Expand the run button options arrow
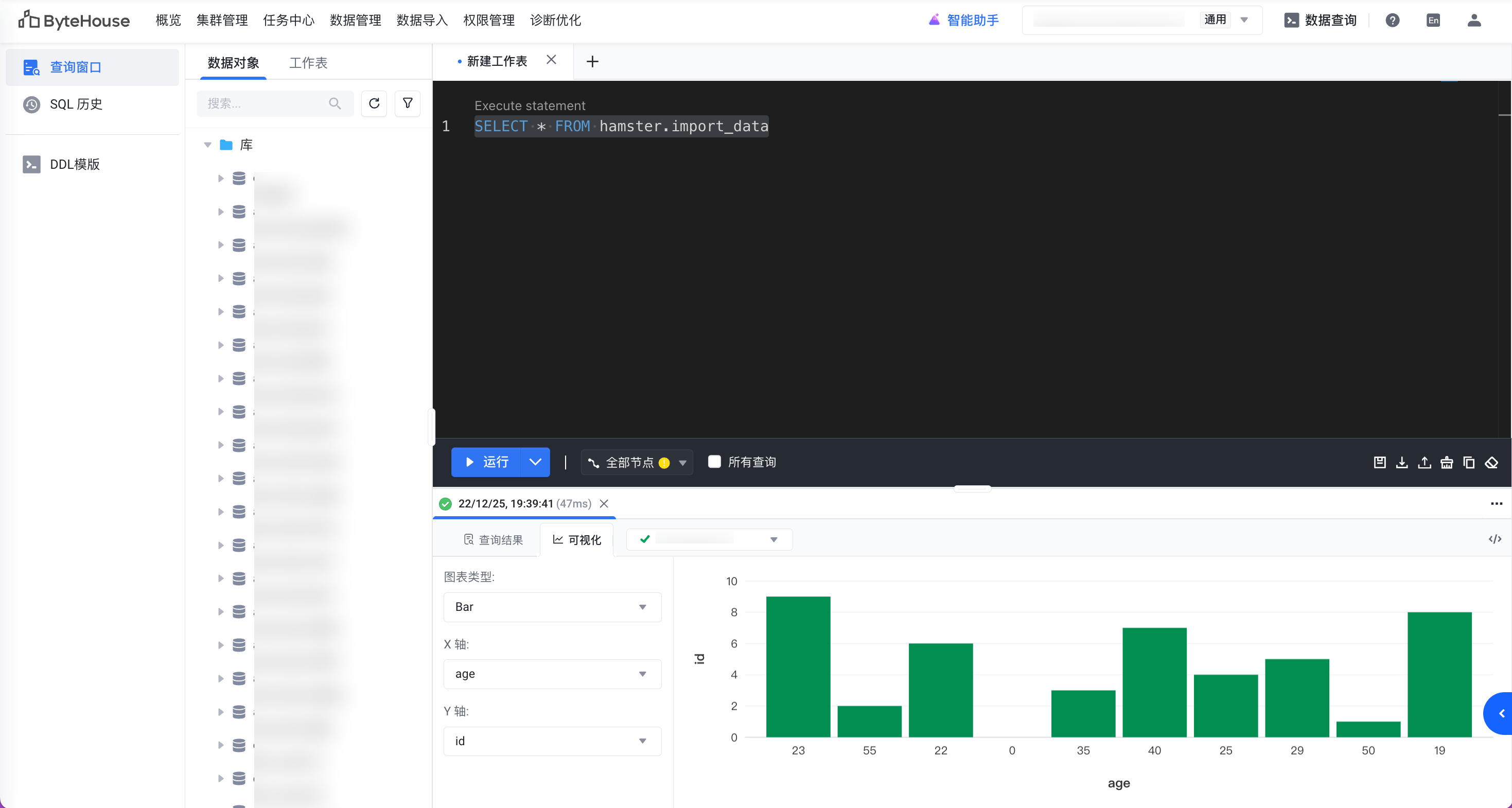This screenshot has height=808, width=1512. coord(535,462)
